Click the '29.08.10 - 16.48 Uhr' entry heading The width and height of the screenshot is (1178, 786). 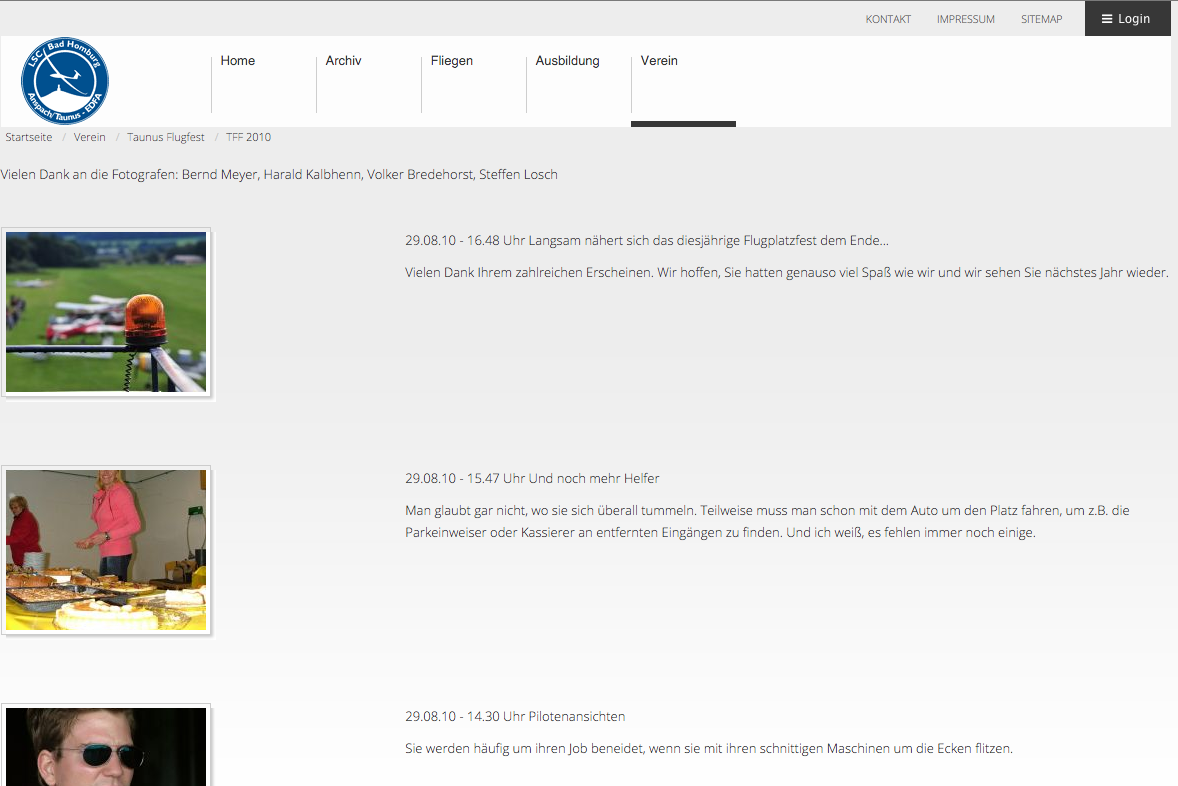pyautogui.click(x=647, y=240)
